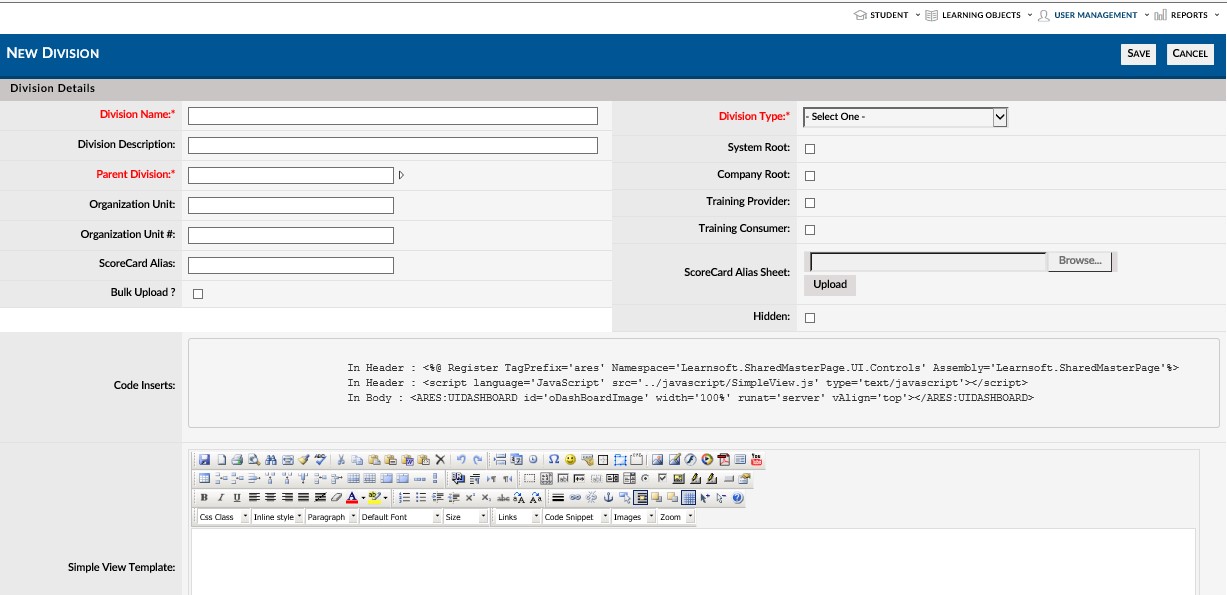
Task: Open the Reports menu
Action: (x=1188, y=15)
